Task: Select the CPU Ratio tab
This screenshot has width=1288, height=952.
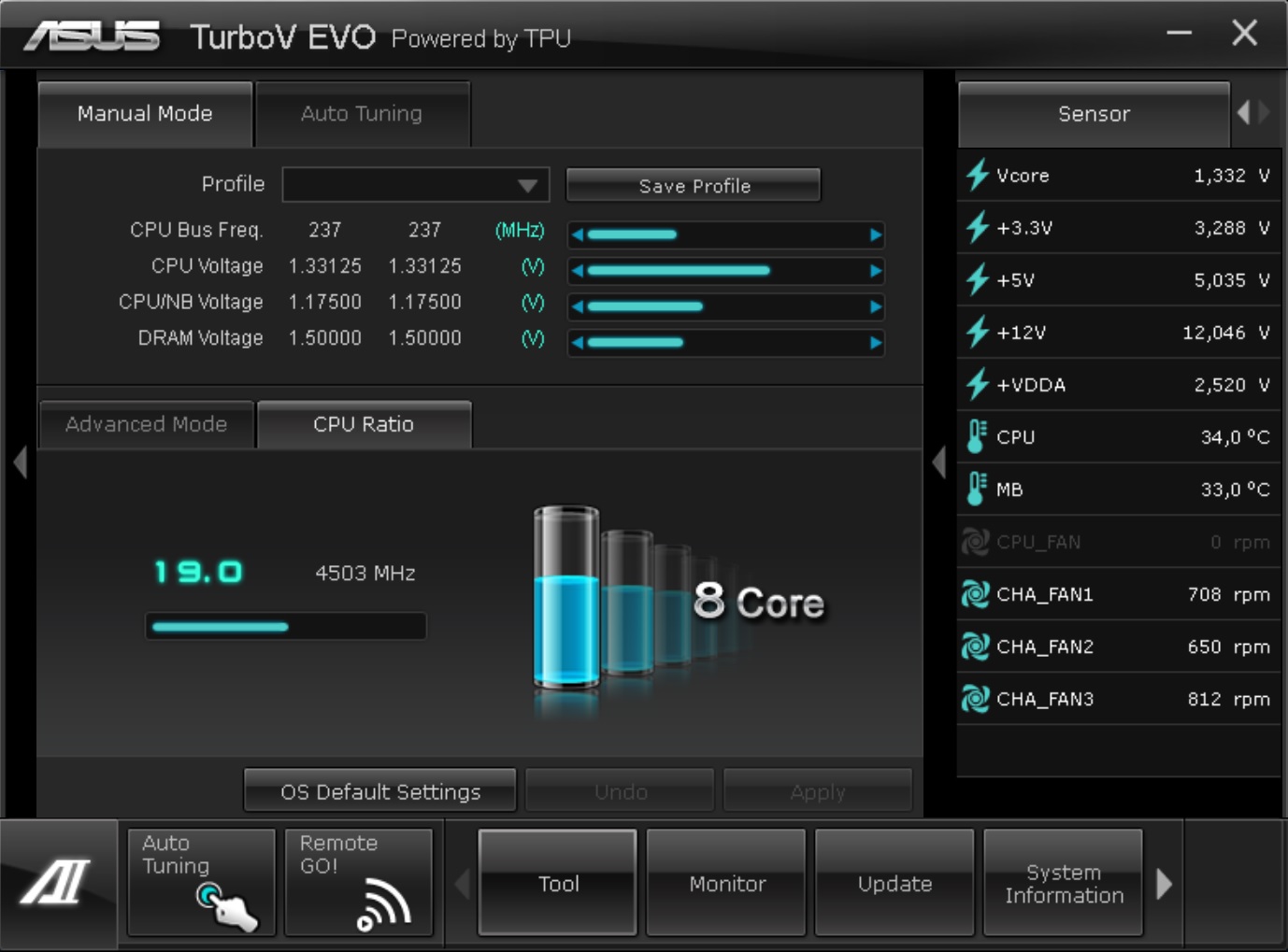Action: click(x=364, y=424)
